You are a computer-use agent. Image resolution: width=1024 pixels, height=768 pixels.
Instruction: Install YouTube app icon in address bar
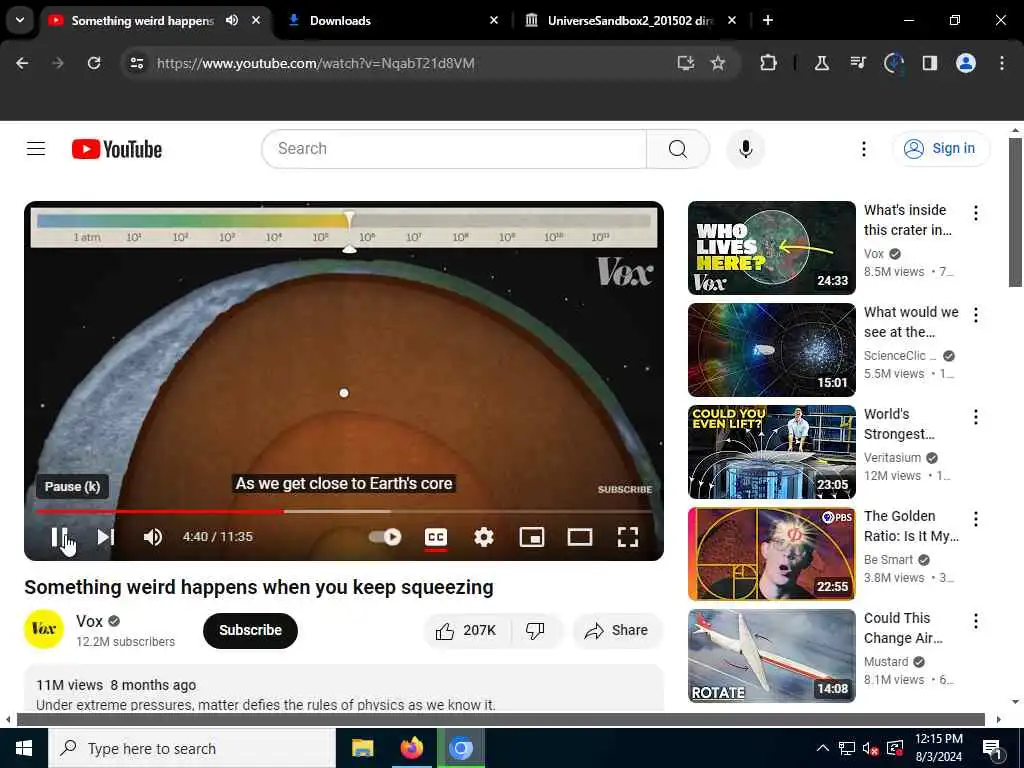685,63
